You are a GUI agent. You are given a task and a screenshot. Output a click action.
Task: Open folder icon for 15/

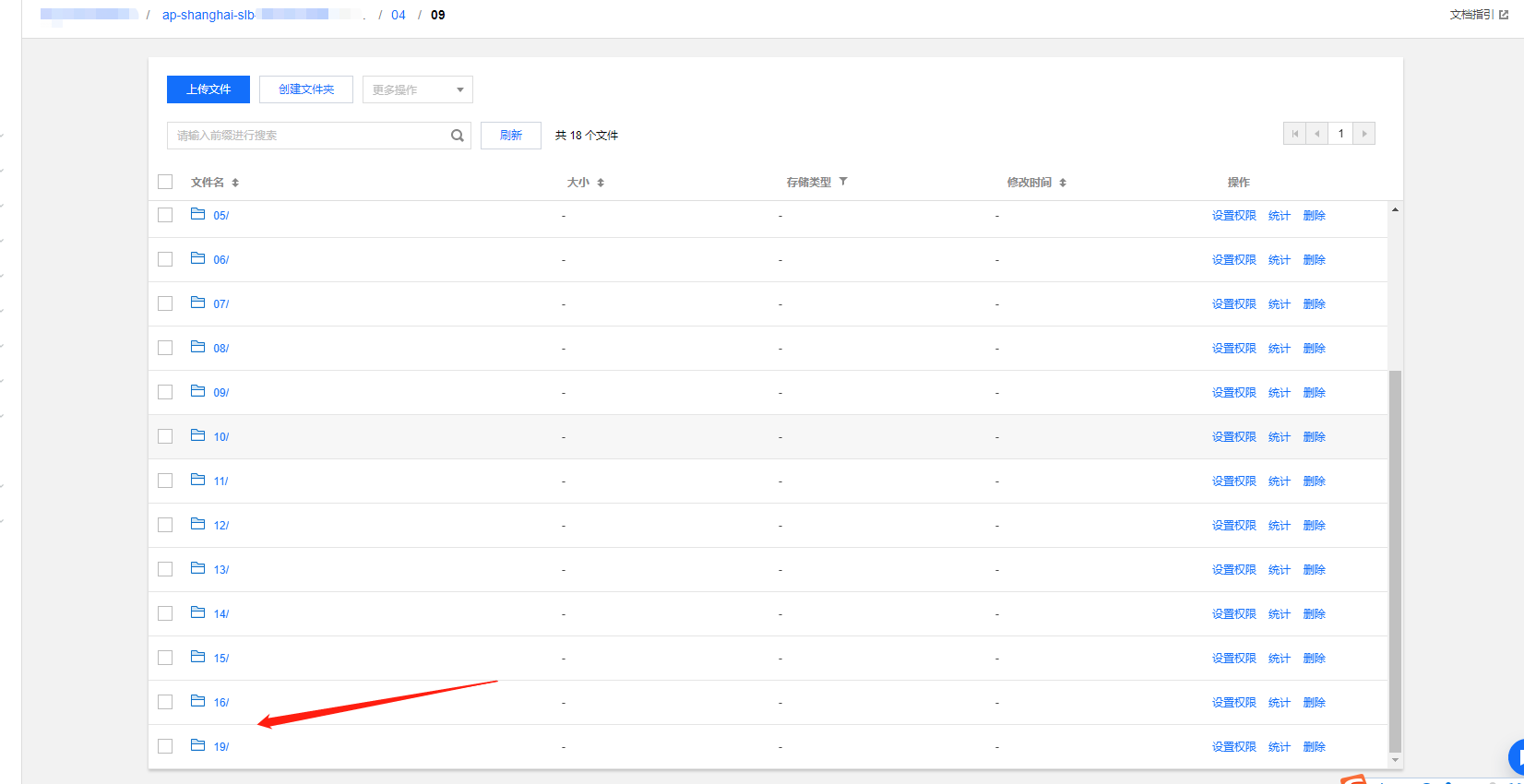coord(197,657)
